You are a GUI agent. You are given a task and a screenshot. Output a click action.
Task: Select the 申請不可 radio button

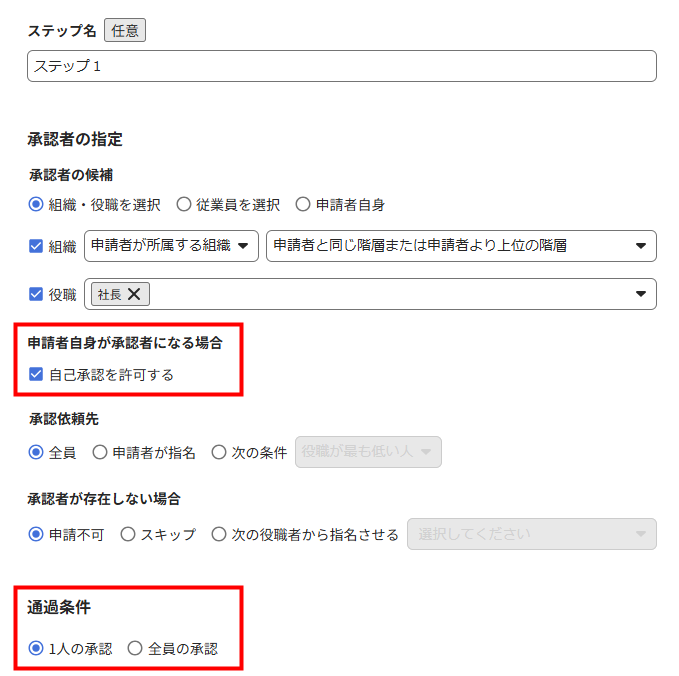pos(36,534)
